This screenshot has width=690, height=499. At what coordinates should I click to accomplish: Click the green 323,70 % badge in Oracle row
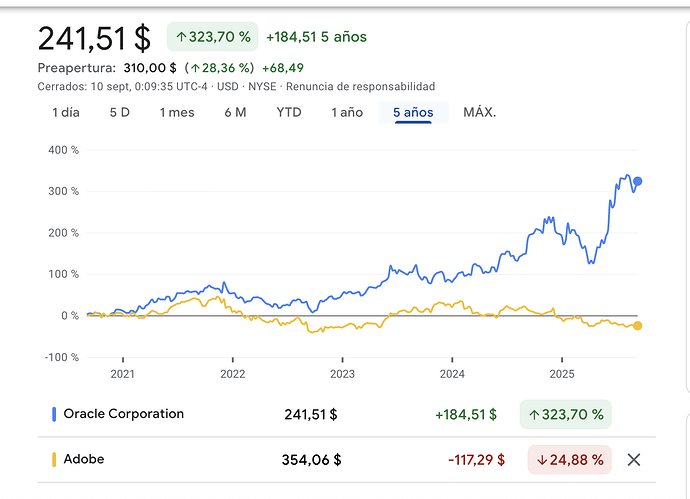(566, 414)
